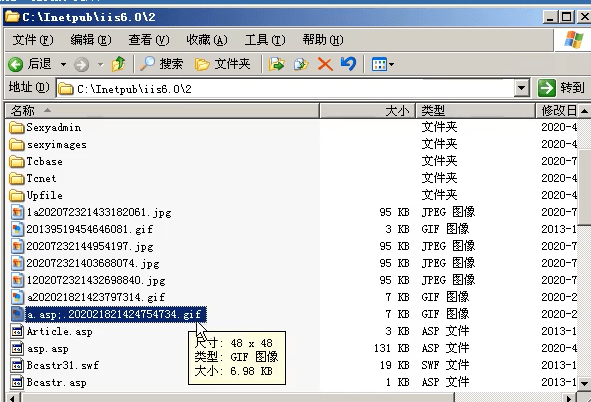Select the Tcbase folder icon

pyautogui.click(x=17, y=161)
